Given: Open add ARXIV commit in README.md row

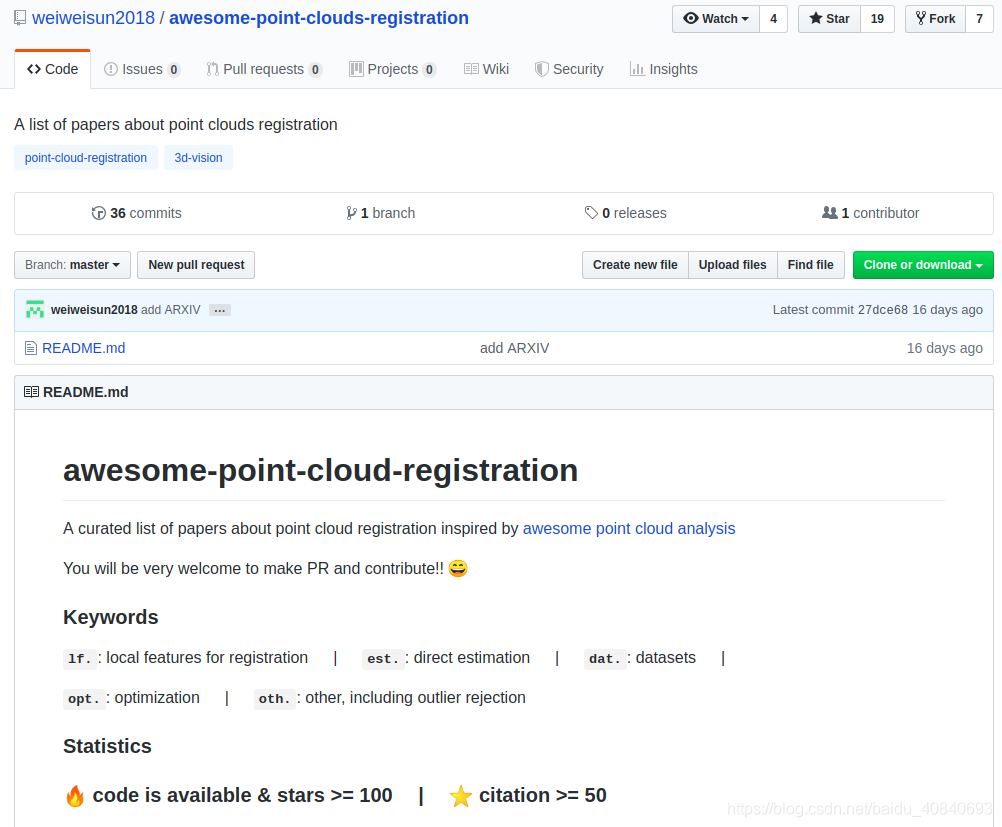Looking at the screenshot, I should pyautogui.click(x=514, y=348).
